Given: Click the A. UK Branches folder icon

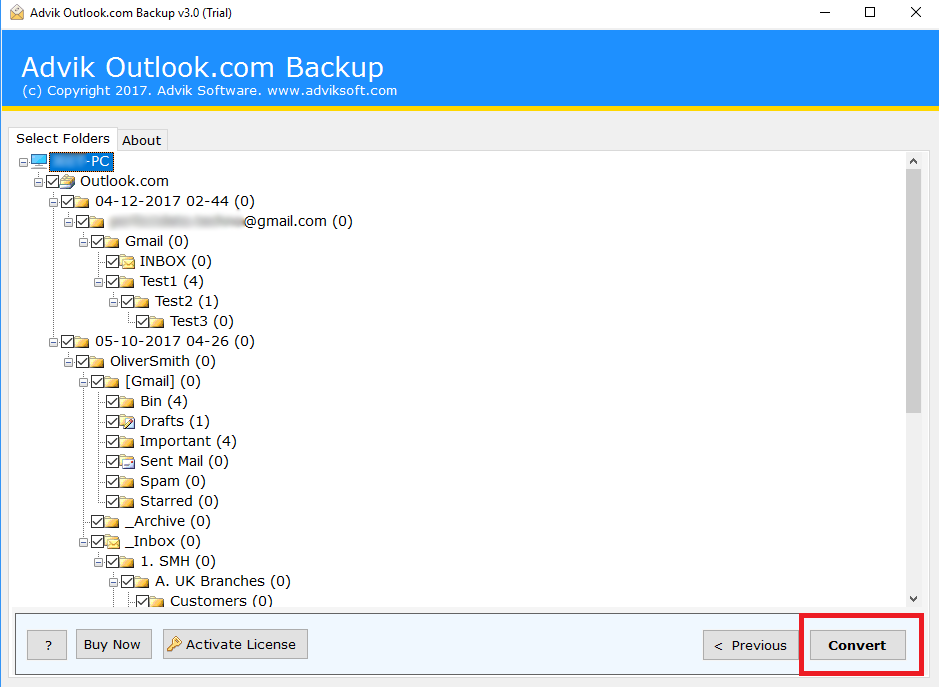Looking at the screenshot, I should (x=142, y=582).
